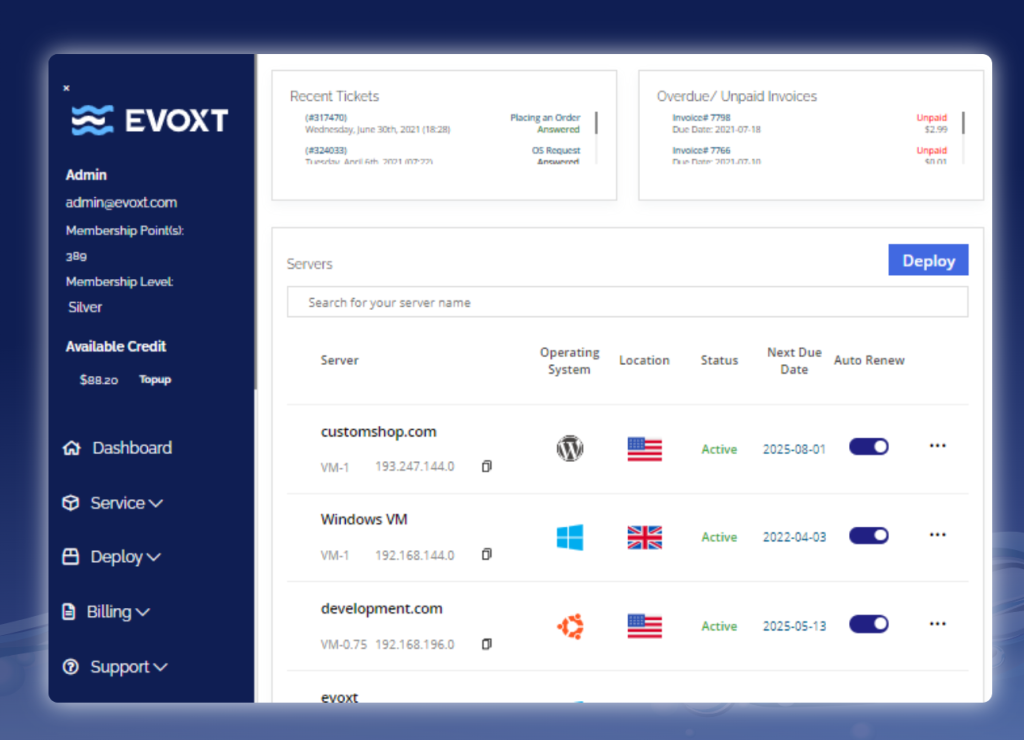Open more options for customshop.com
Image resolution: width=1024 pixels, height=740 pixels.
(938, 445)
